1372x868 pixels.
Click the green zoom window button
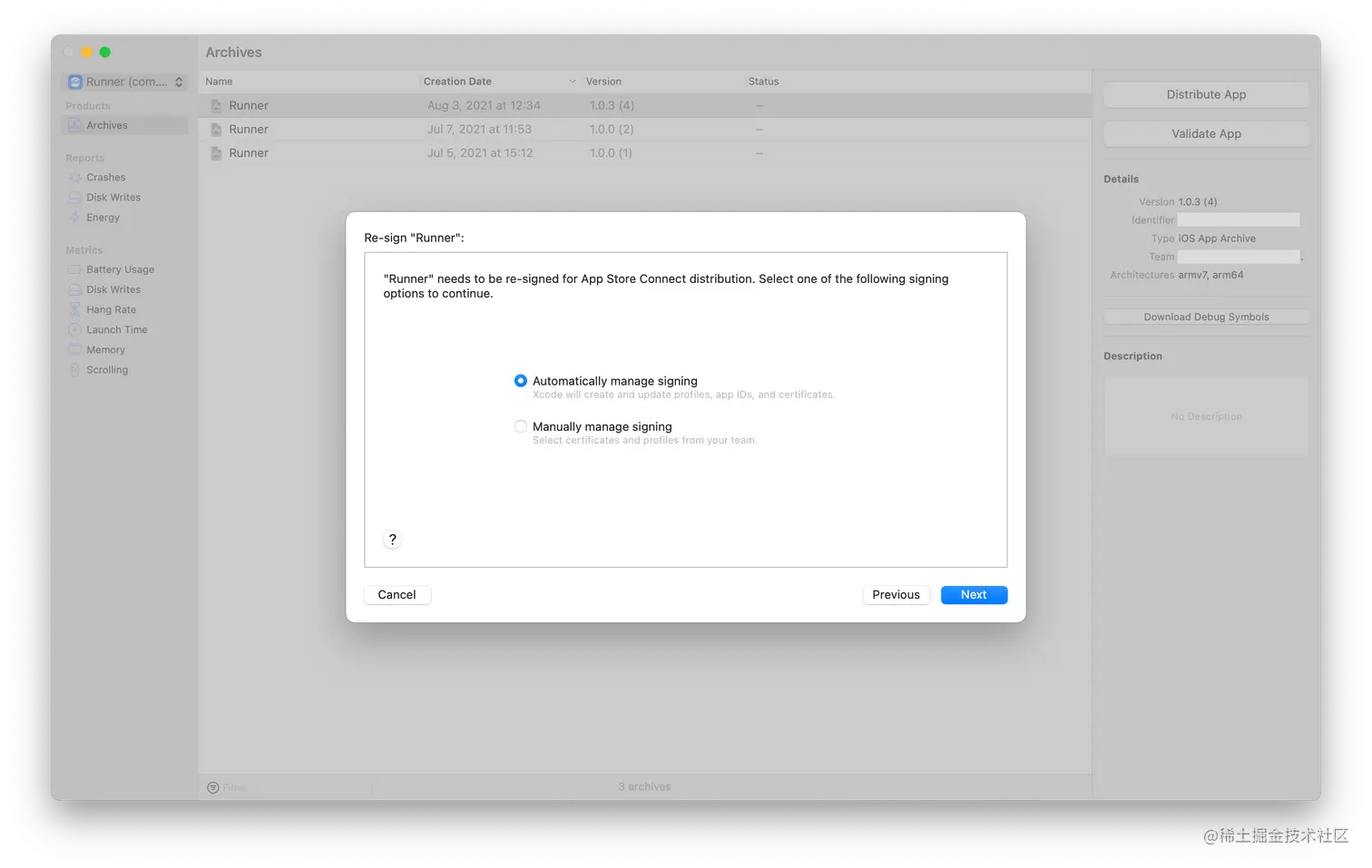tap(105, 53)
